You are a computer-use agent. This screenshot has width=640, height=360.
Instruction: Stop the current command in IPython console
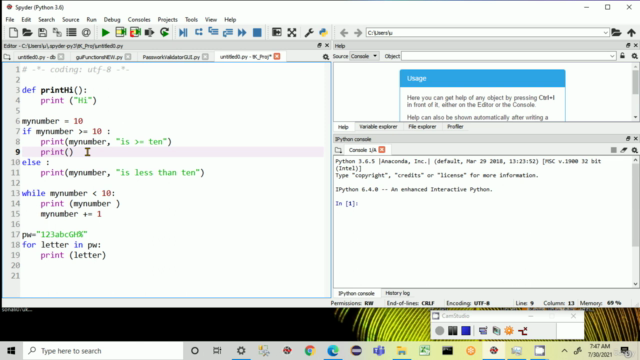pos(613,150)
